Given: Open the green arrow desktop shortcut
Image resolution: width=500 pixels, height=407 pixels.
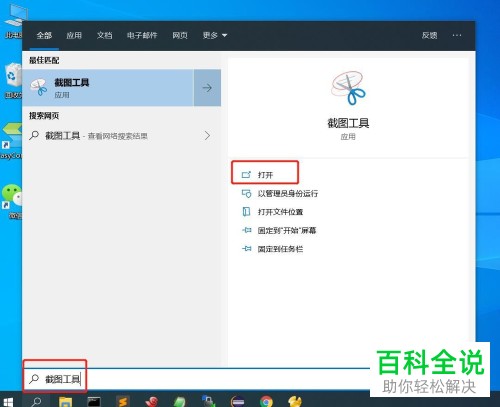Looking at the screenshot, I should pyautogui.click(x=11, y=140).
